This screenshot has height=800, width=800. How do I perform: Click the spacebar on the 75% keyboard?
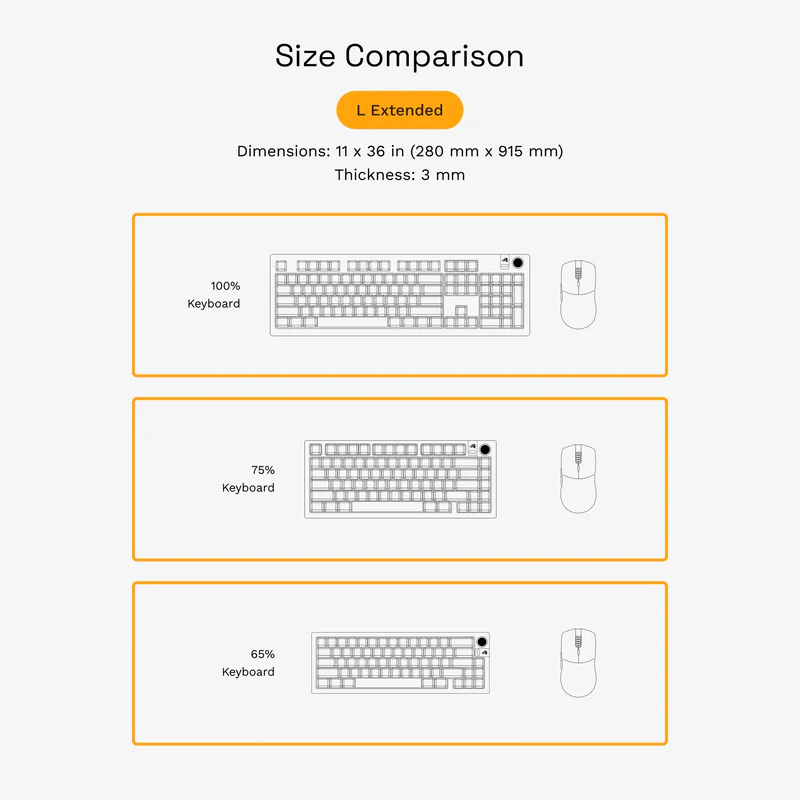400,507
